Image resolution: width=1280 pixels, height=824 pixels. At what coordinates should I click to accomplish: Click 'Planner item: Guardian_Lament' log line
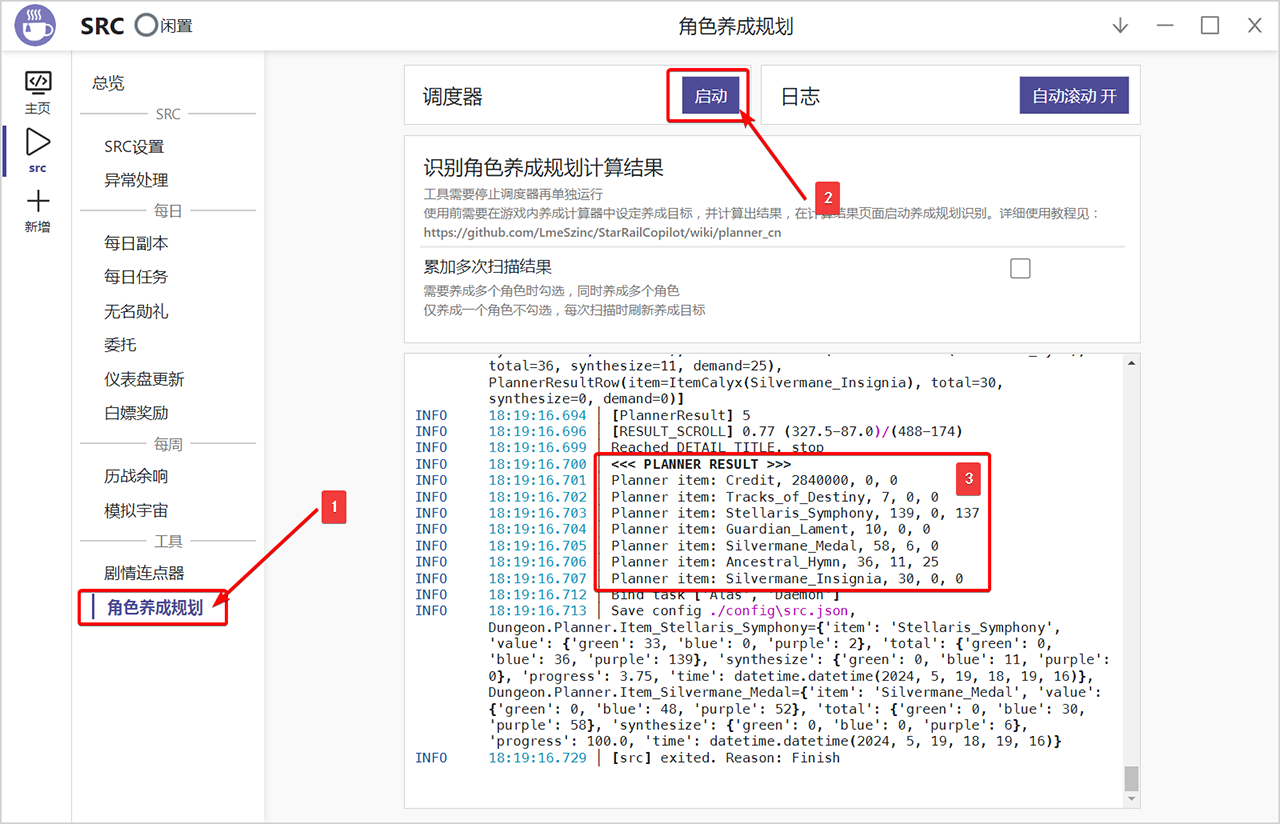[771, 529]
